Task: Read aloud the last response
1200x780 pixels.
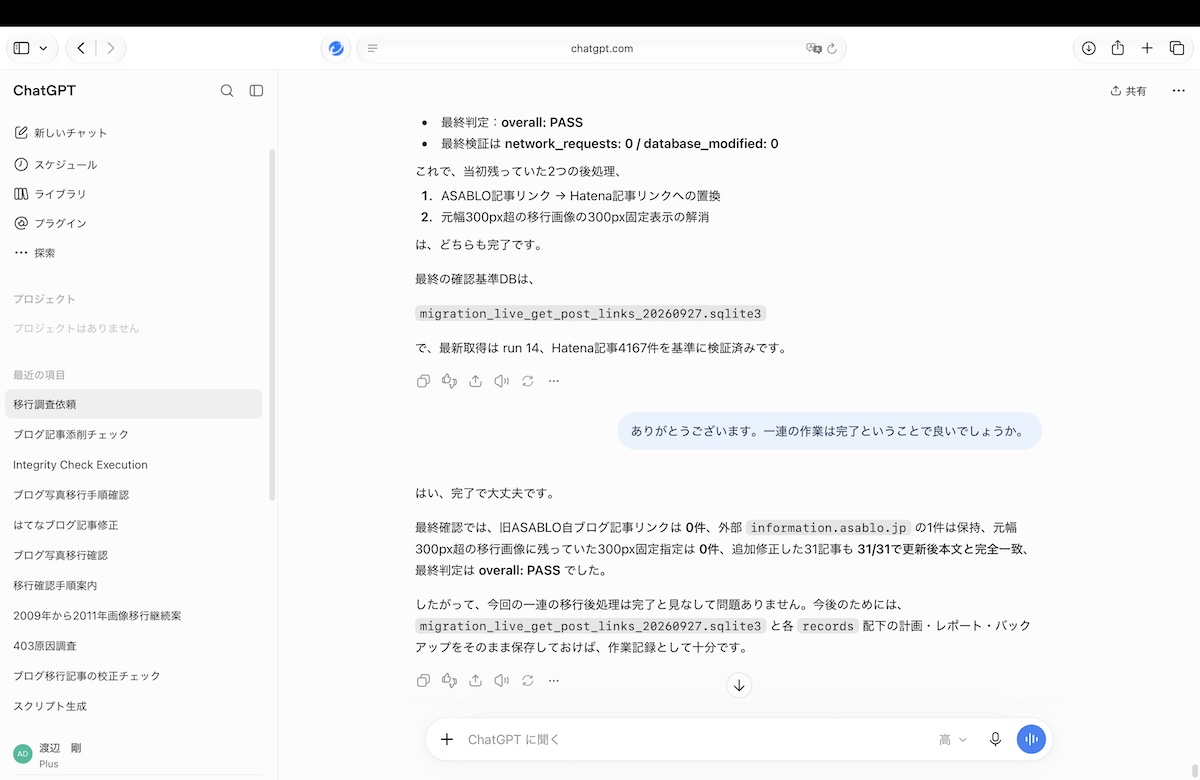Action: pyautogui.click(x=501, y=681)
